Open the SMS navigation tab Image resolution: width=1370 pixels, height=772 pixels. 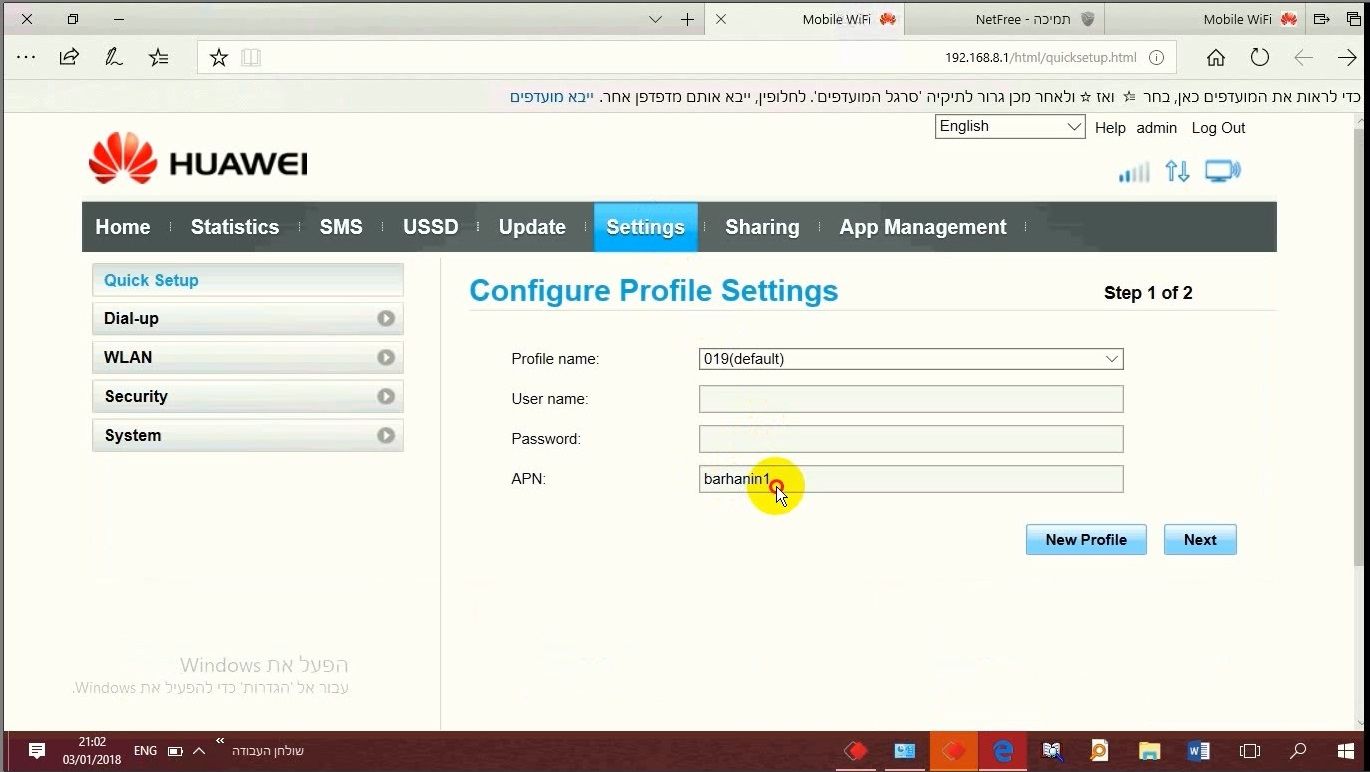(341, 227)
